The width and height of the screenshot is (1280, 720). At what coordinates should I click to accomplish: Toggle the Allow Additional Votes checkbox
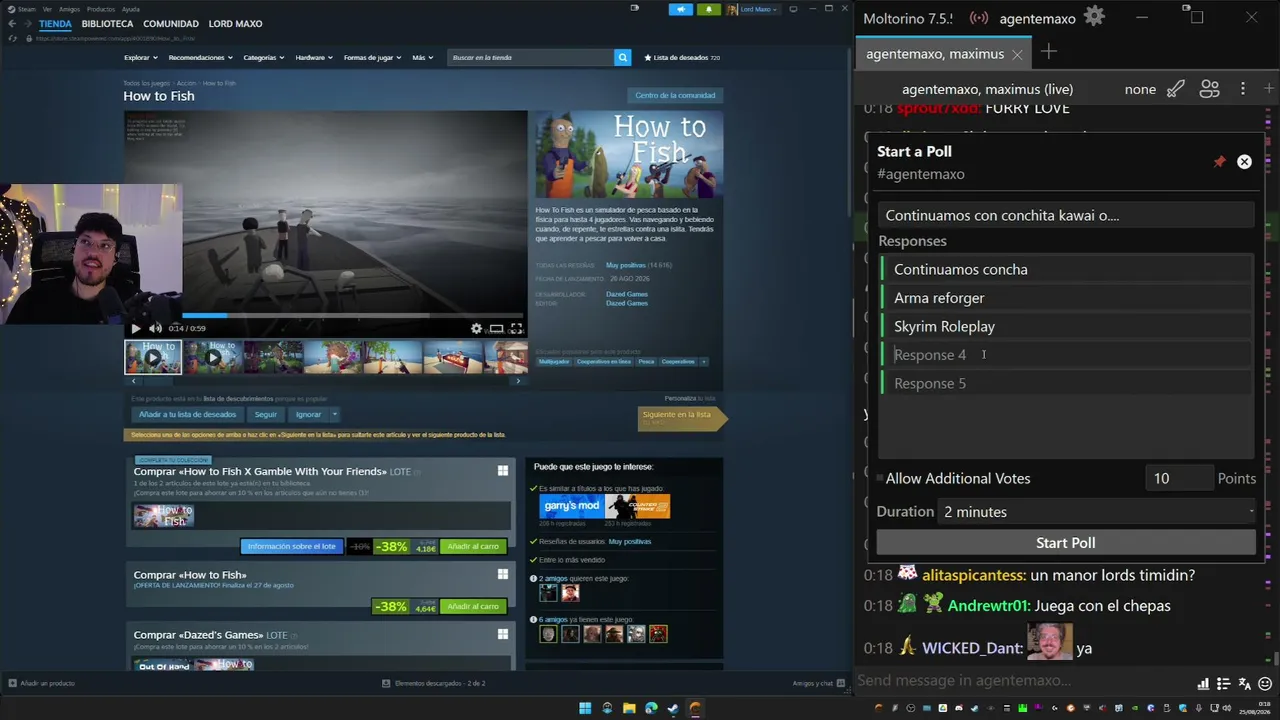(880, 479)
